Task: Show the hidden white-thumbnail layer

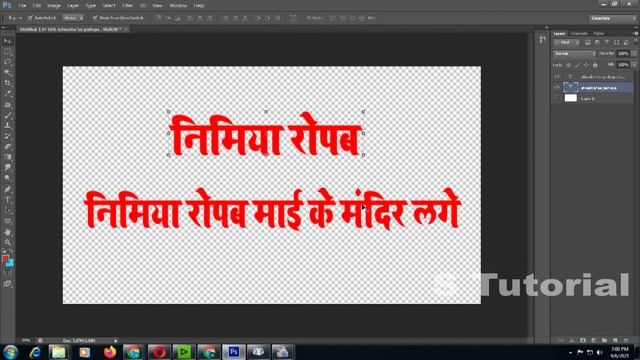Action: click(x=557, y=98)
